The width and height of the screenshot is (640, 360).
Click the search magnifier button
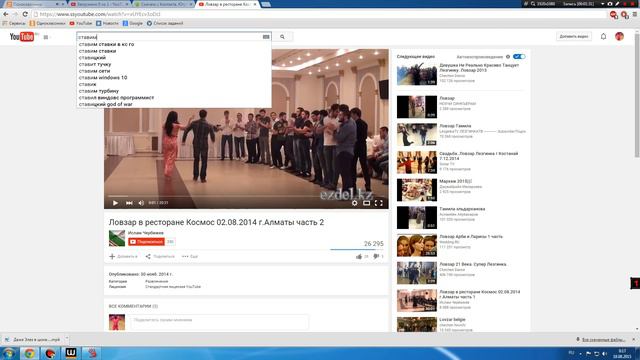pos(282,37)
